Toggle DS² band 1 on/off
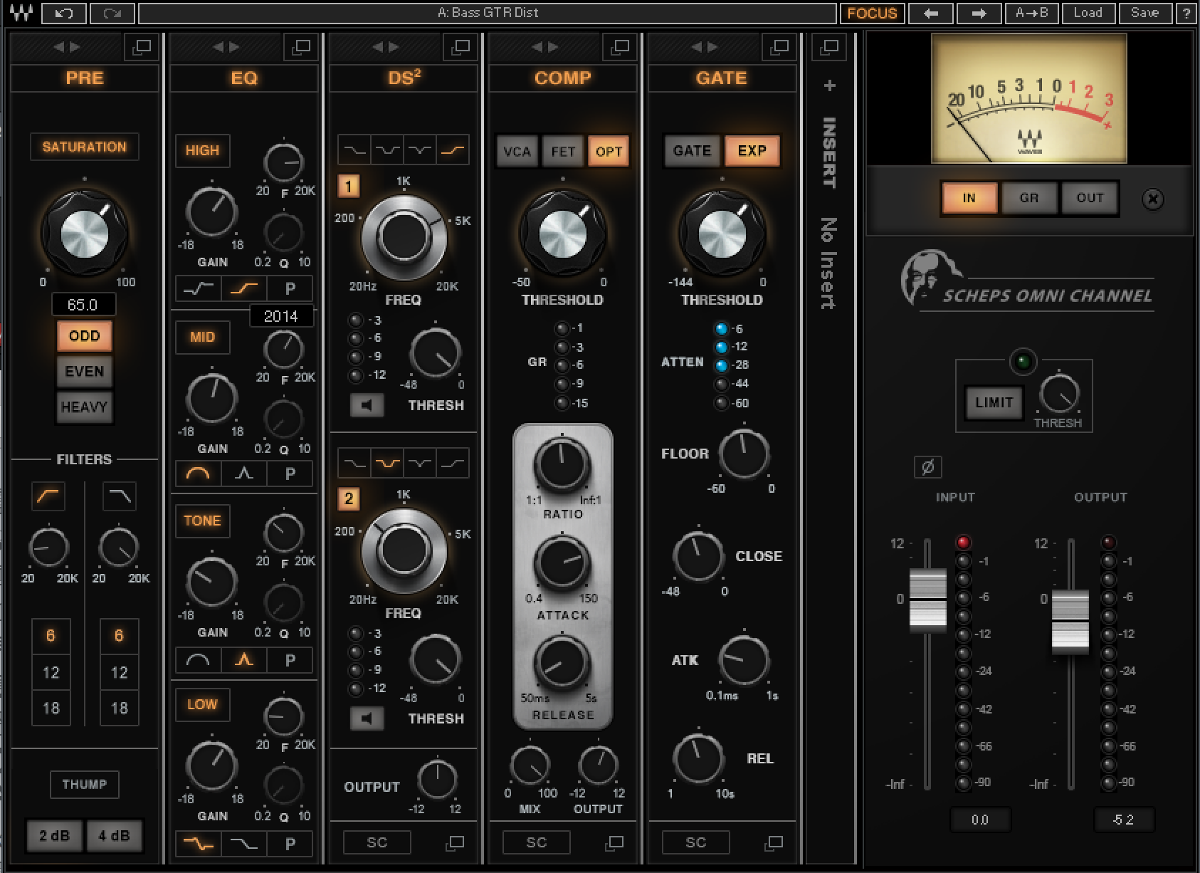The width and height of the screenshot is (1200, 873). coord(349,187)
